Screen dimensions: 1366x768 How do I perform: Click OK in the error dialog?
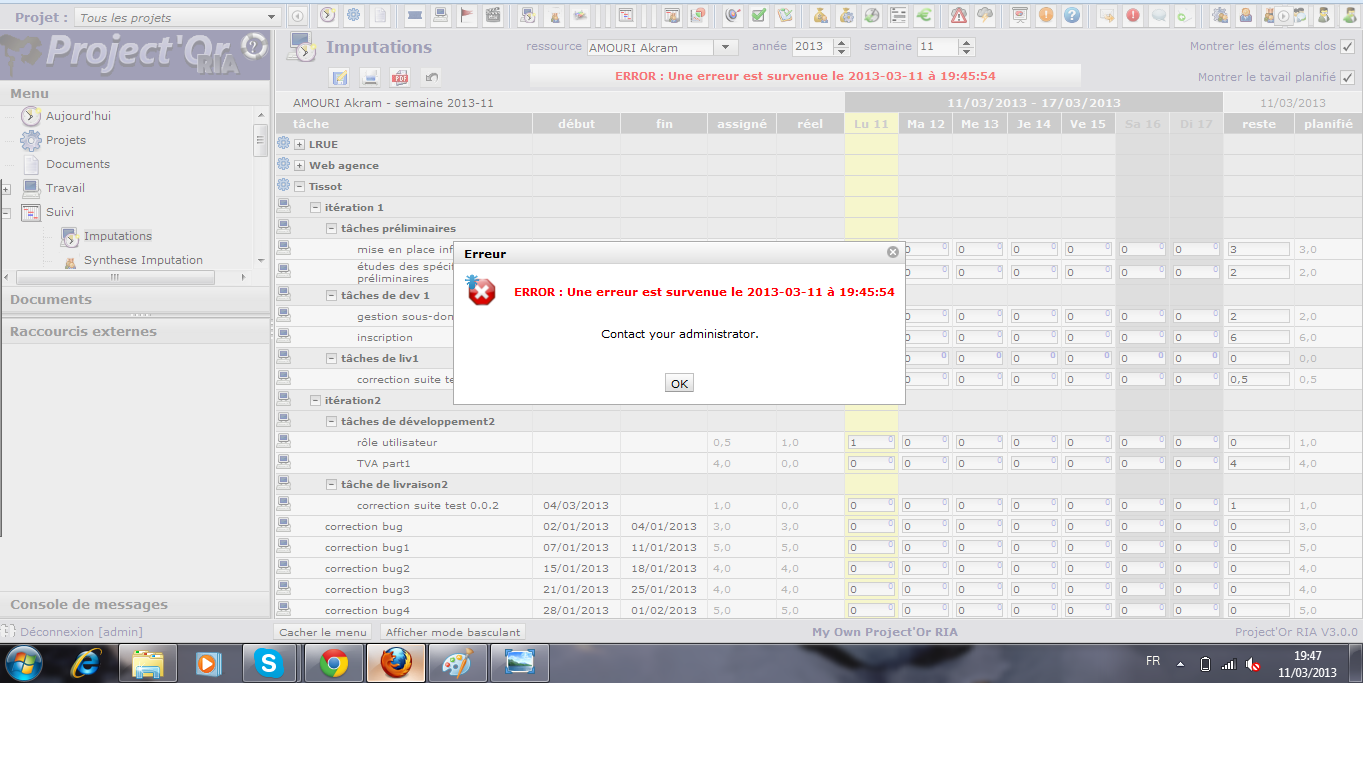tap(679, 384)
